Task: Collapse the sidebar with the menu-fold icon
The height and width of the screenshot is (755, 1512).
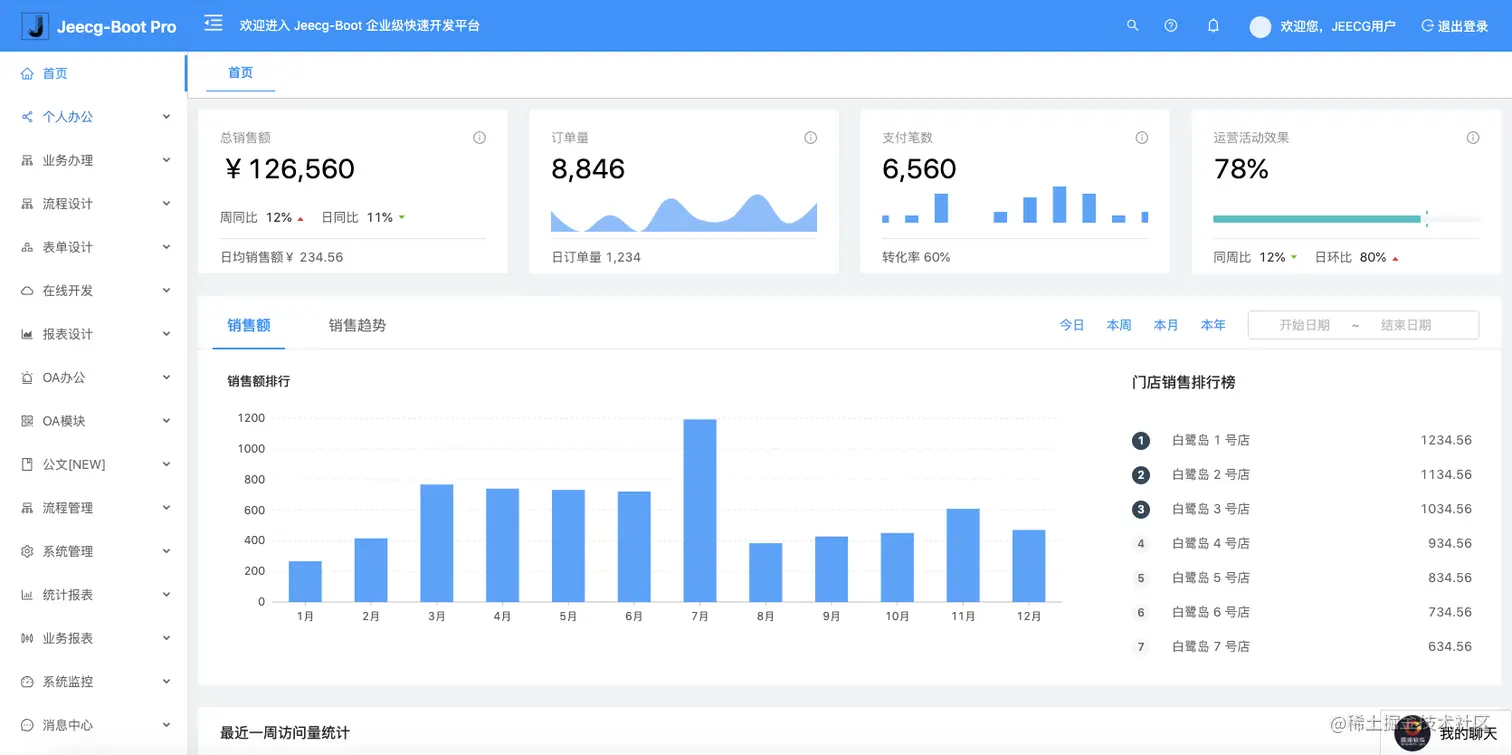Action: [213, 23]
